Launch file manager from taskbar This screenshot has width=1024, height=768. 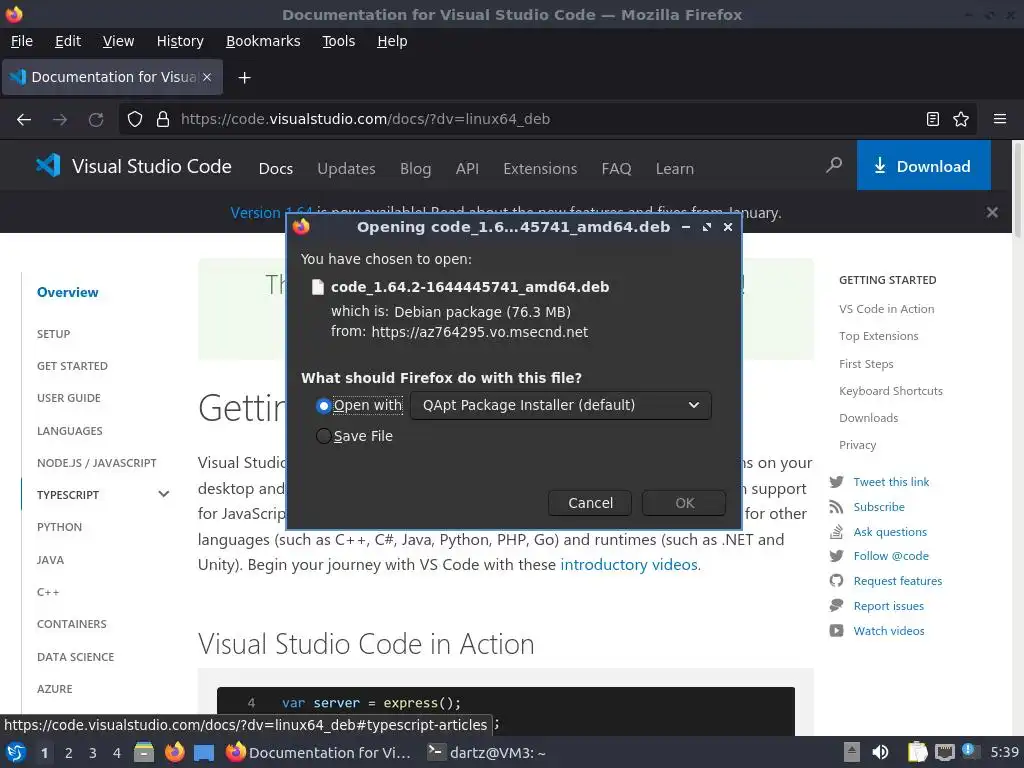(144, 753)
